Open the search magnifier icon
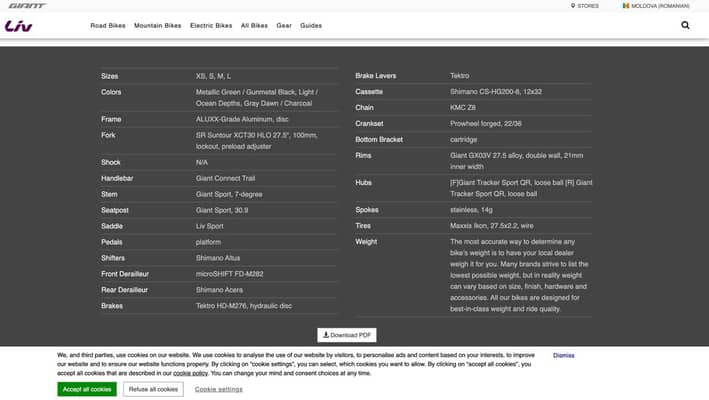 685,25
